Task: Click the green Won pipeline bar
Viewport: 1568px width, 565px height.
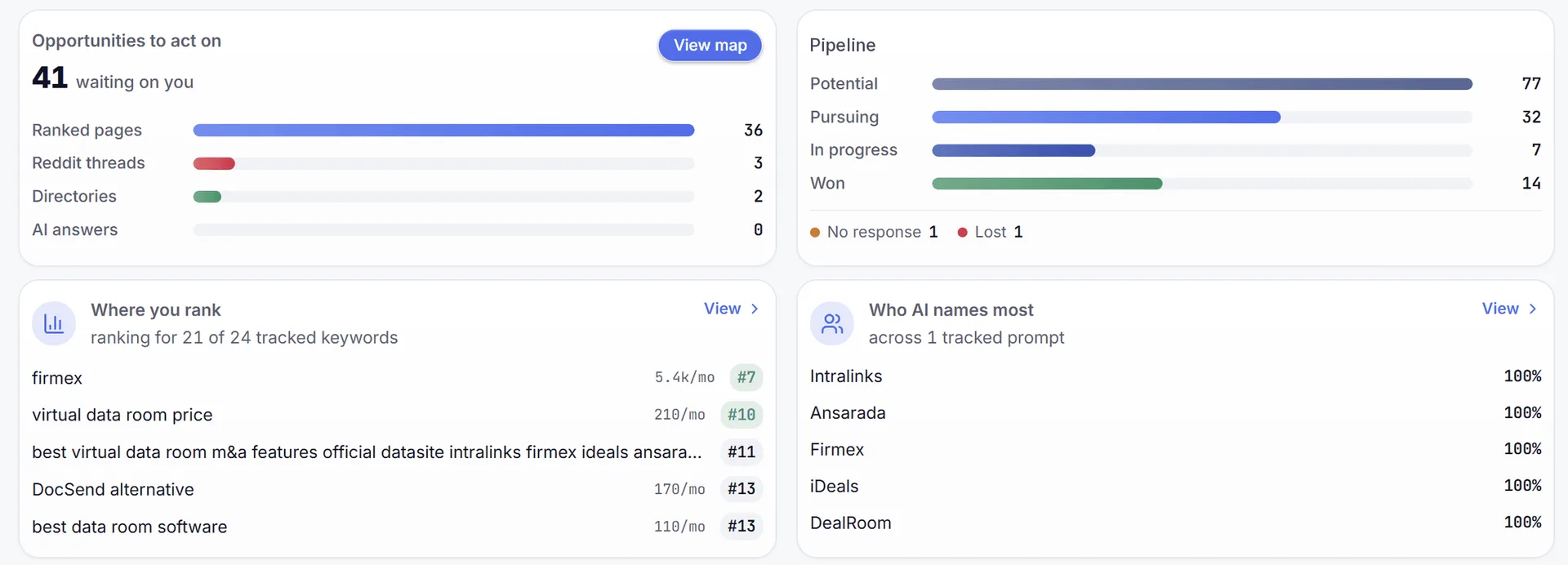Action: tap(1047, 184)
